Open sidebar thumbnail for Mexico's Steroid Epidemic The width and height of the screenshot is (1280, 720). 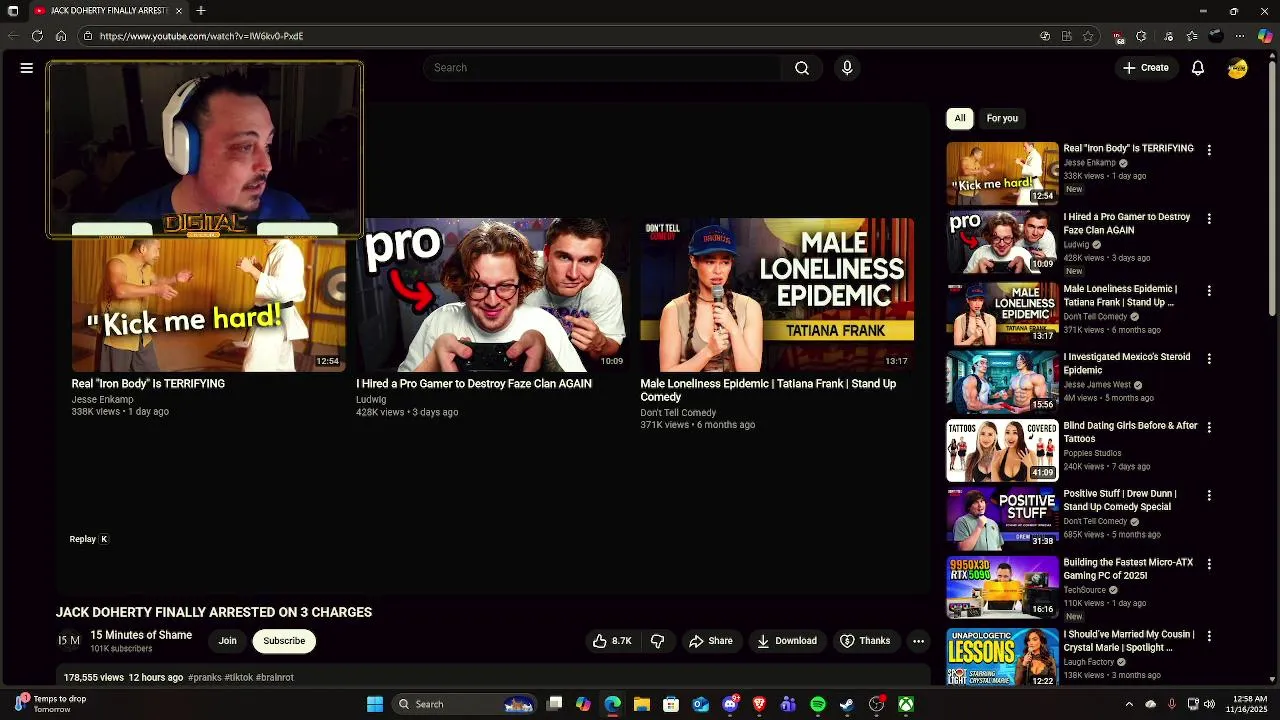click(x=1002, y=382)
